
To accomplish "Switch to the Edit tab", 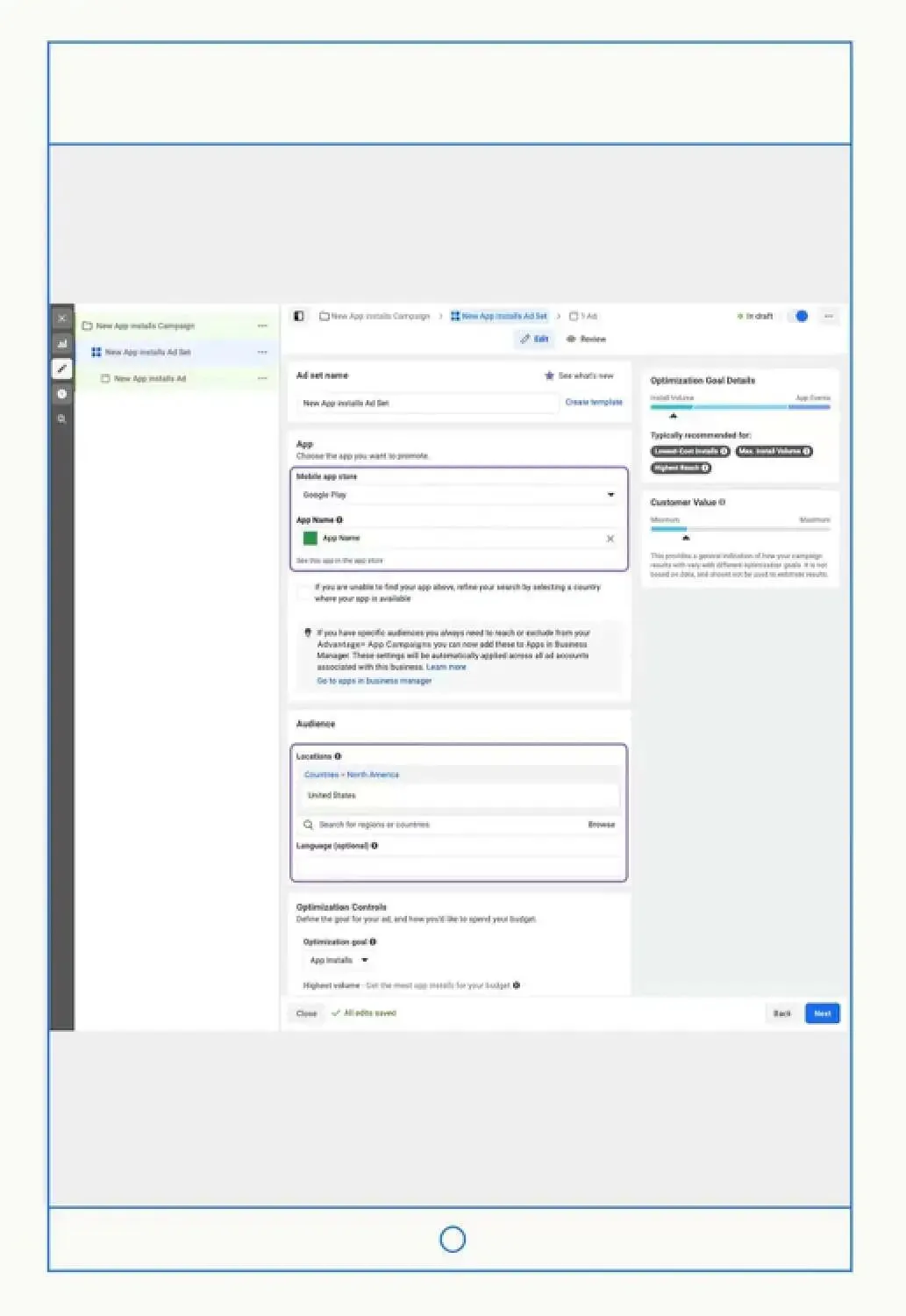I will (534, 339).
